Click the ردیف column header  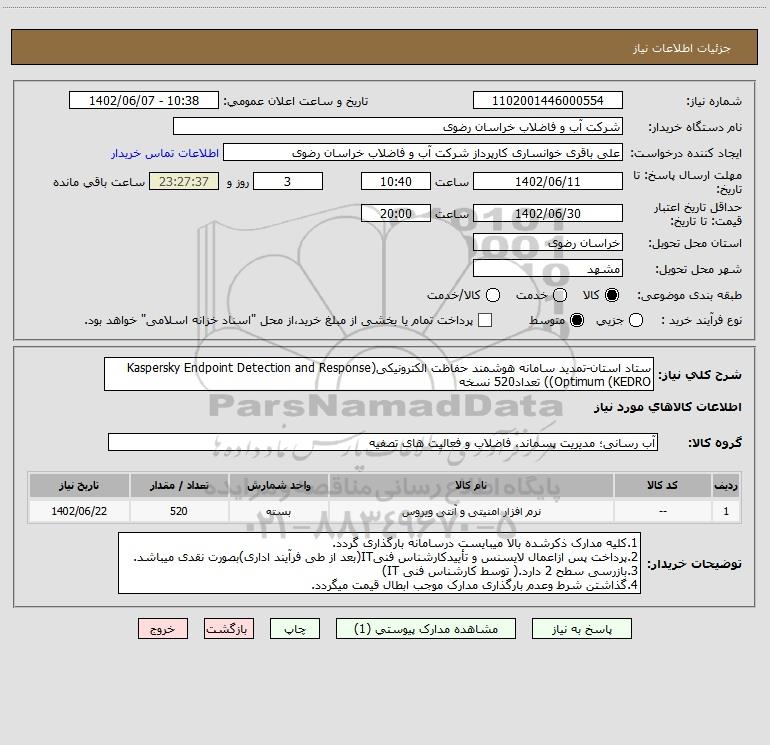coord(726,485)
